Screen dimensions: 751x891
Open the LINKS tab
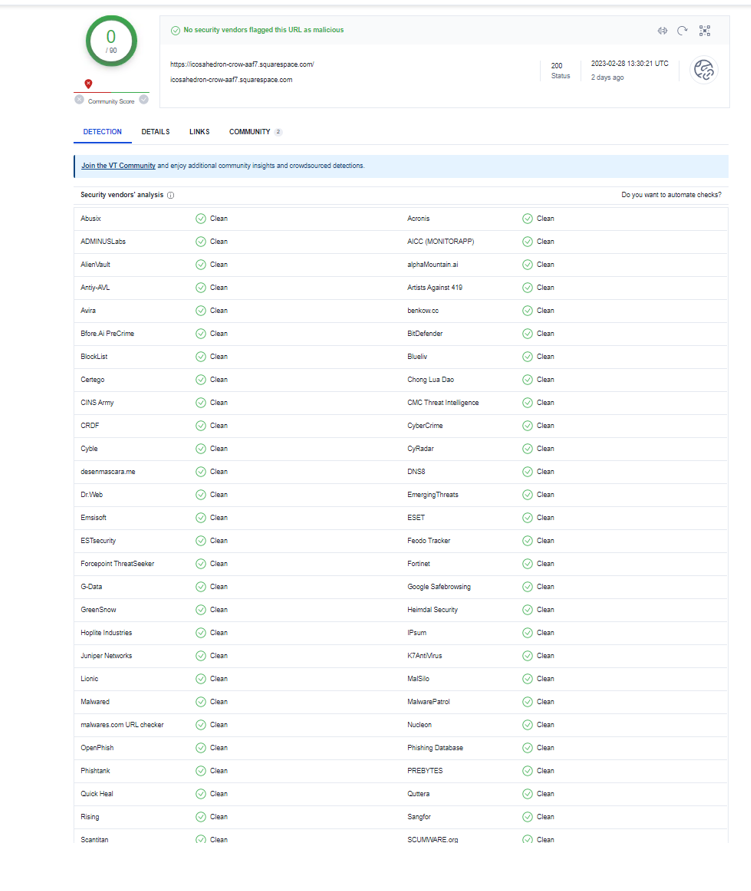click(x=199, y=132)
